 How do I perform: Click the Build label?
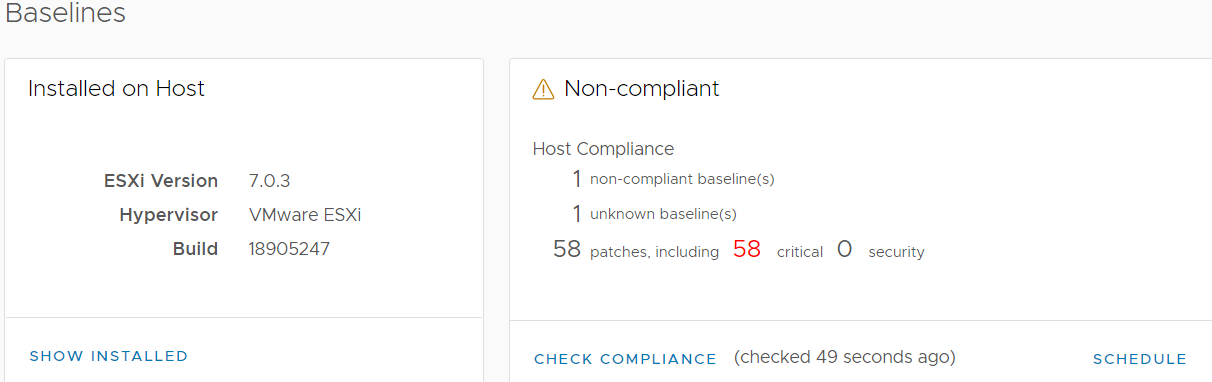[195, 249]
